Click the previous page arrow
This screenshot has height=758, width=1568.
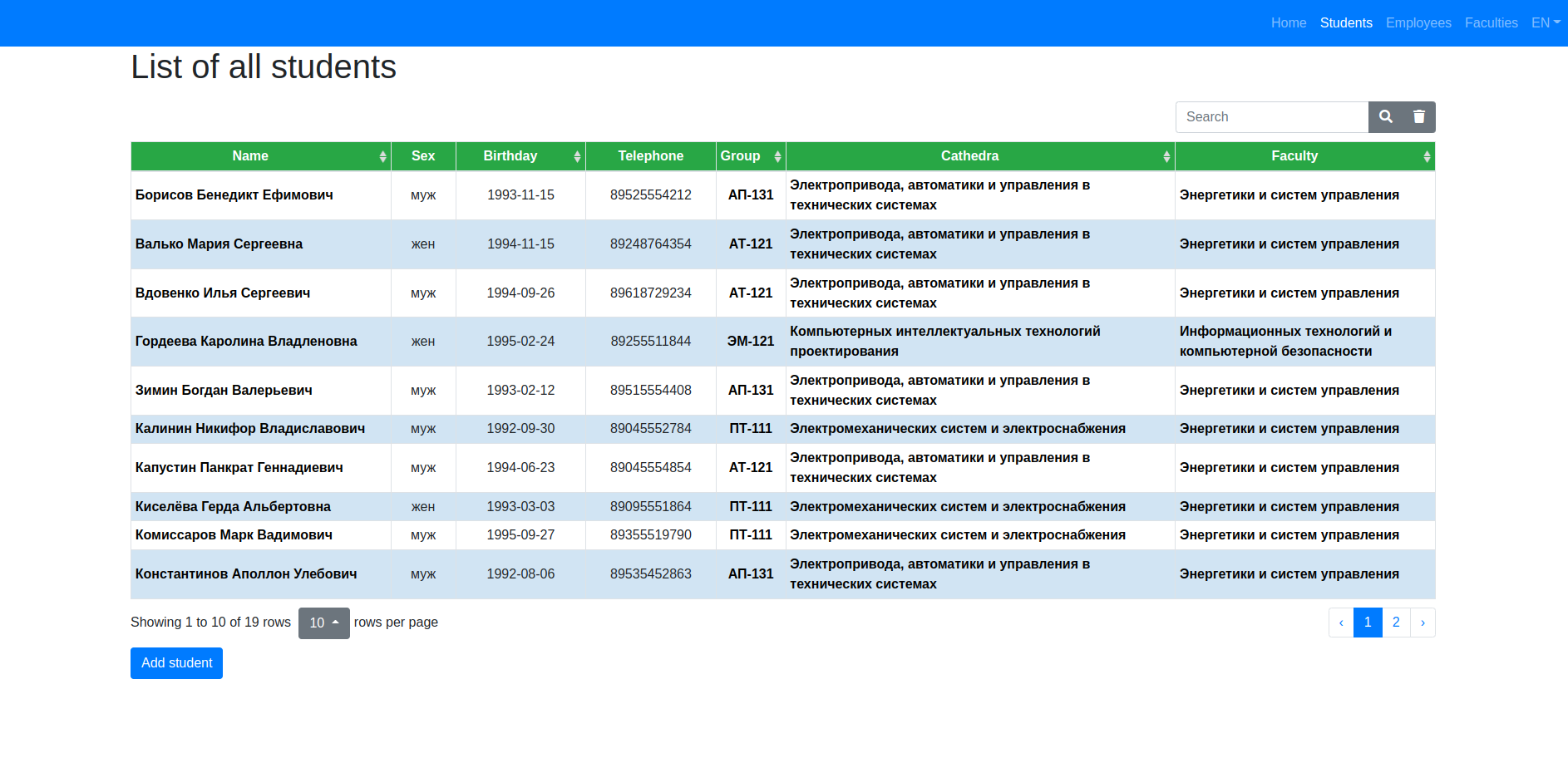pyautogui.click(x=1341, y=623)
